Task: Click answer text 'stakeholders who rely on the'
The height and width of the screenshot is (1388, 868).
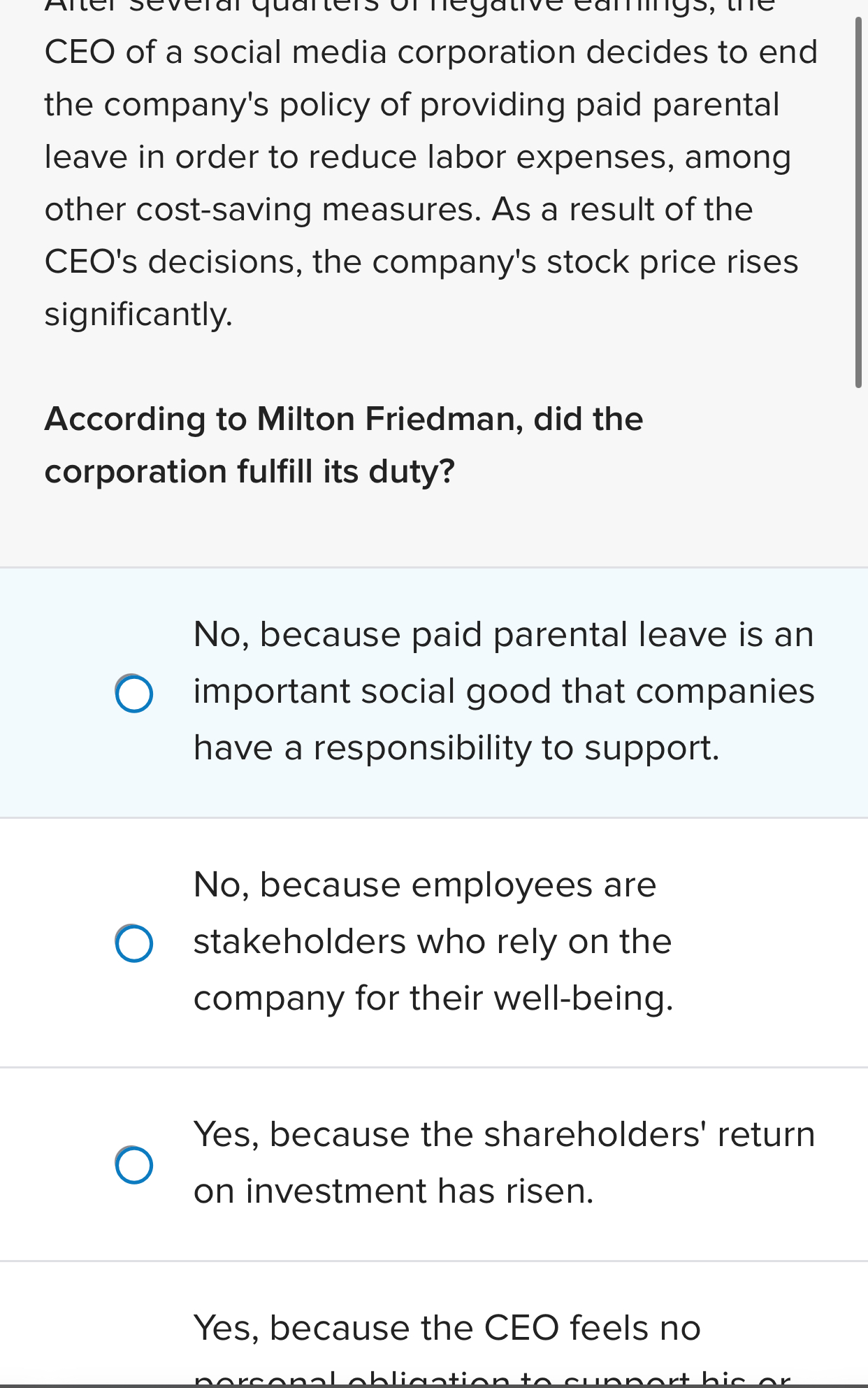Action: tap(432, 942)
